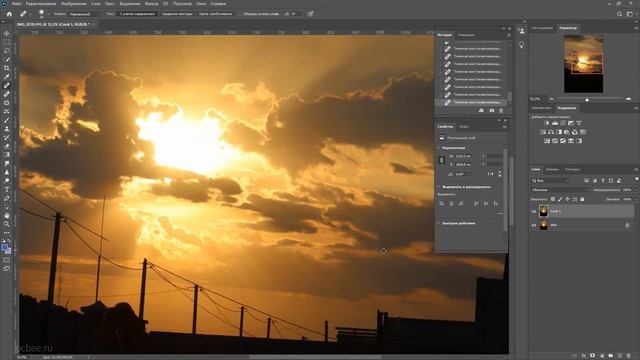Add a Color Balance adjustment

pos(551,132)
